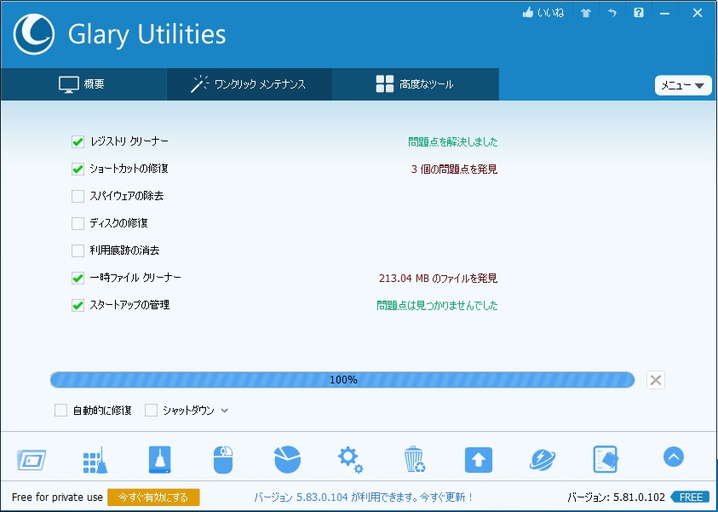Open the gears process manager icon
The width and height of the screenshot is (718, 512).
[350, 460]
